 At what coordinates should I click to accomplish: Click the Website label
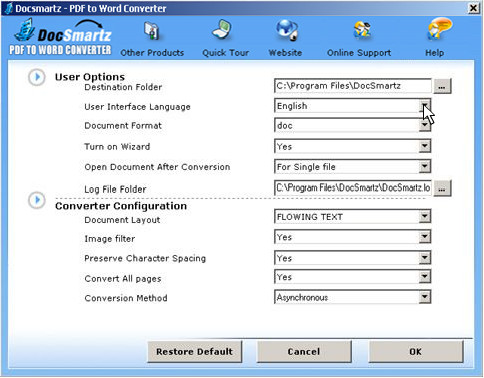click(x=285, y=53)
